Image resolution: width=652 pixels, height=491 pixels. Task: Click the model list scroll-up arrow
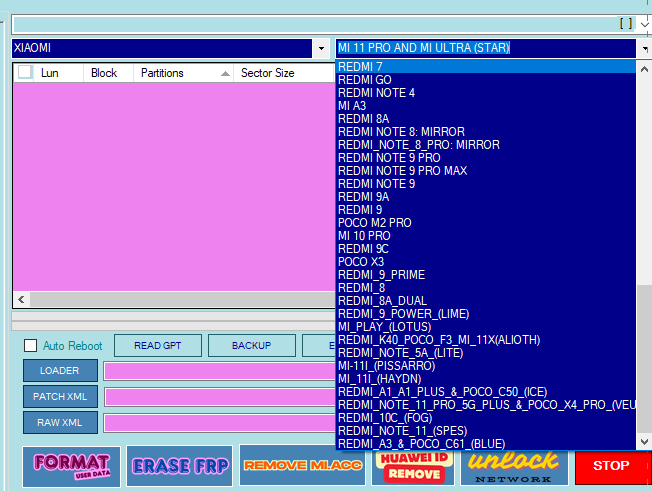(644, 69)
